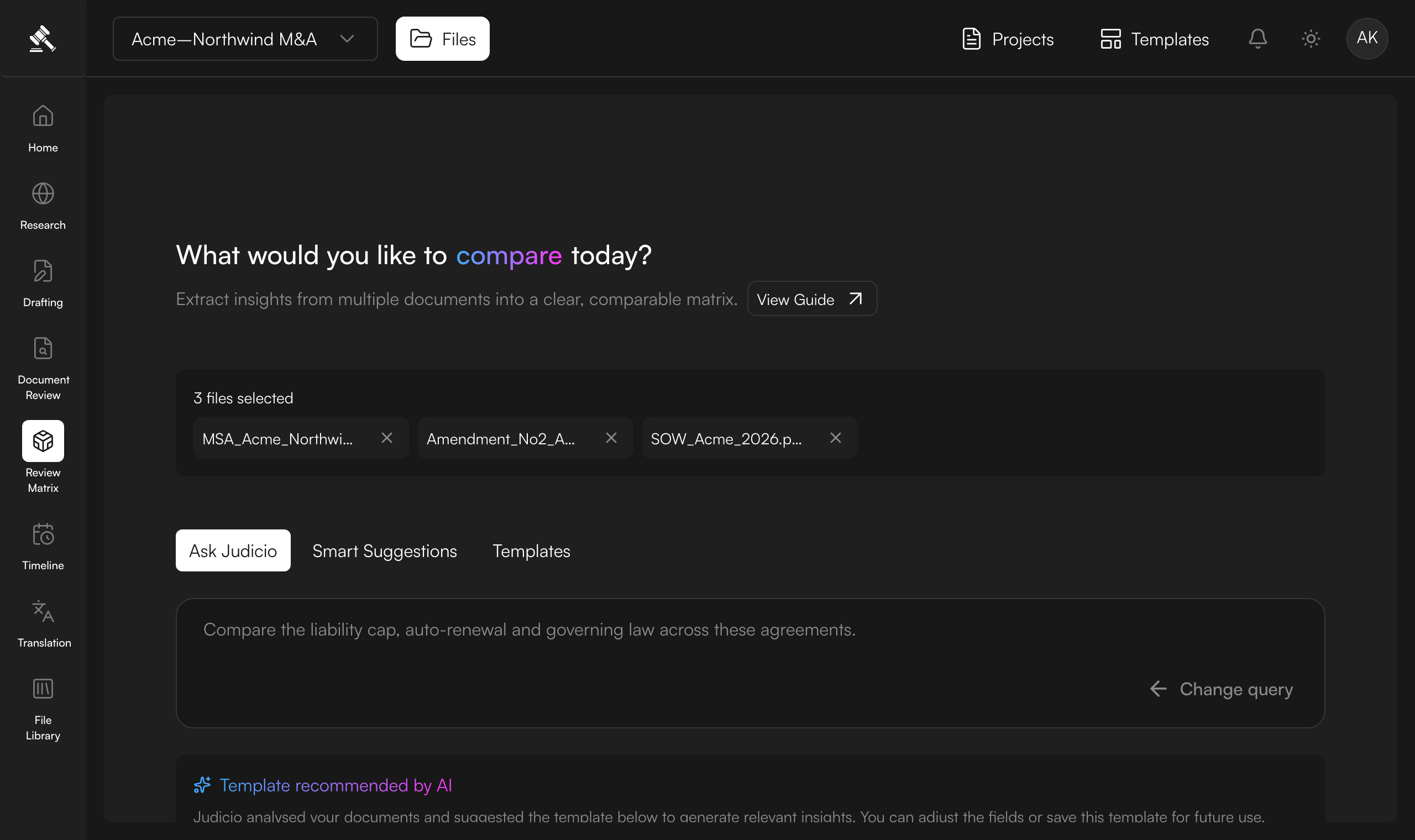
Task: Open the Research globe icon
Action: click(x=43, y=193)
